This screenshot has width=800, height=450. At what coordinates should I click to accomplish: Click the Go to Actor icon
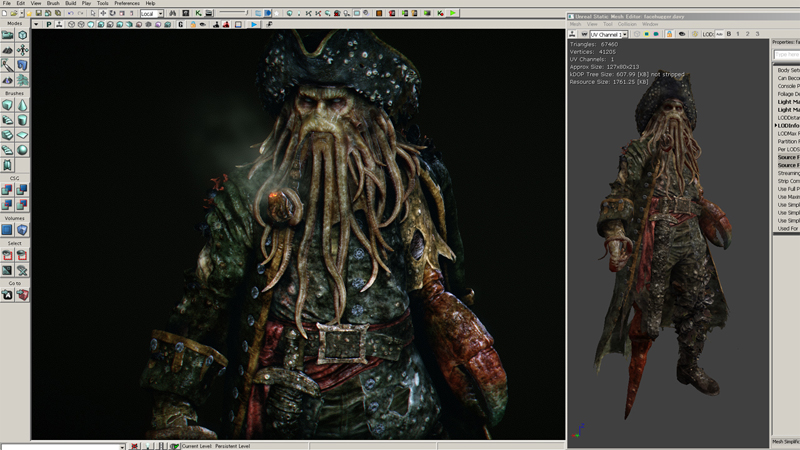tap(7, 295)
